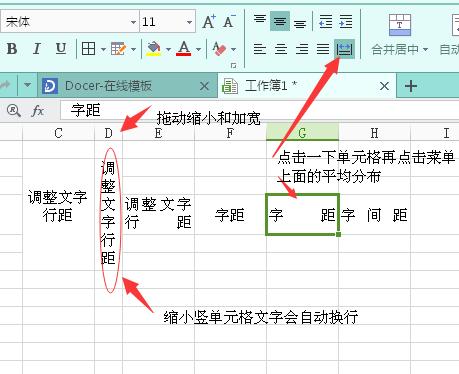Increase indent icon
The width and height of the screenshot is (459, 374).
(x=346, y=21)
